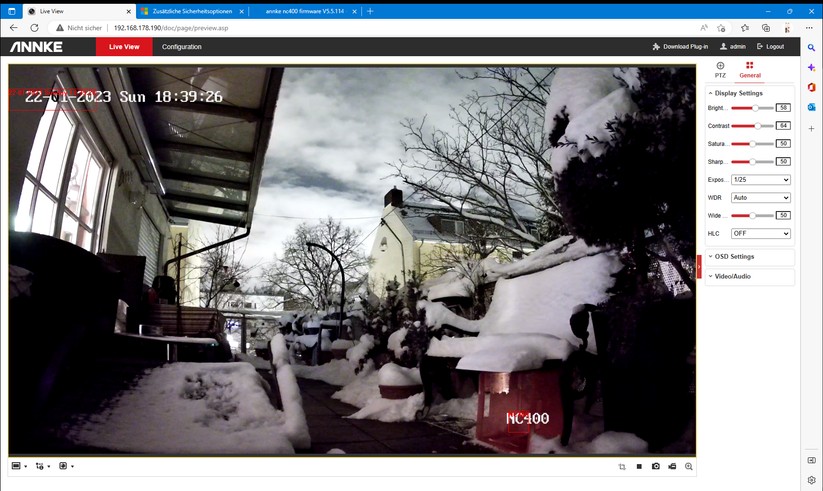Open the stream type selector icon
The width and height of the screenshot is (823, 491).
pyautogui.click(x=41, y=466)
